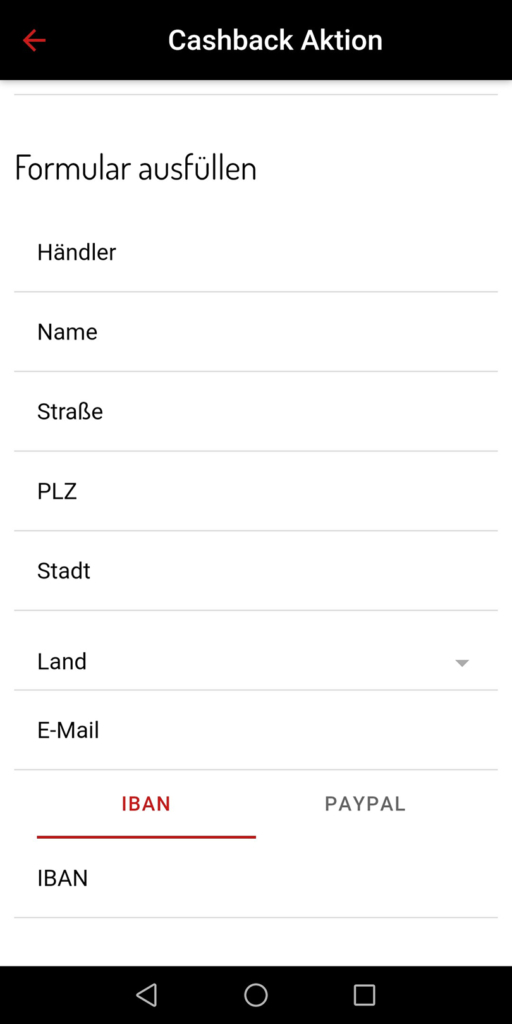The image size is (512, 1024).
Task: Select the red IBAN tab
Action: (146, 804)
